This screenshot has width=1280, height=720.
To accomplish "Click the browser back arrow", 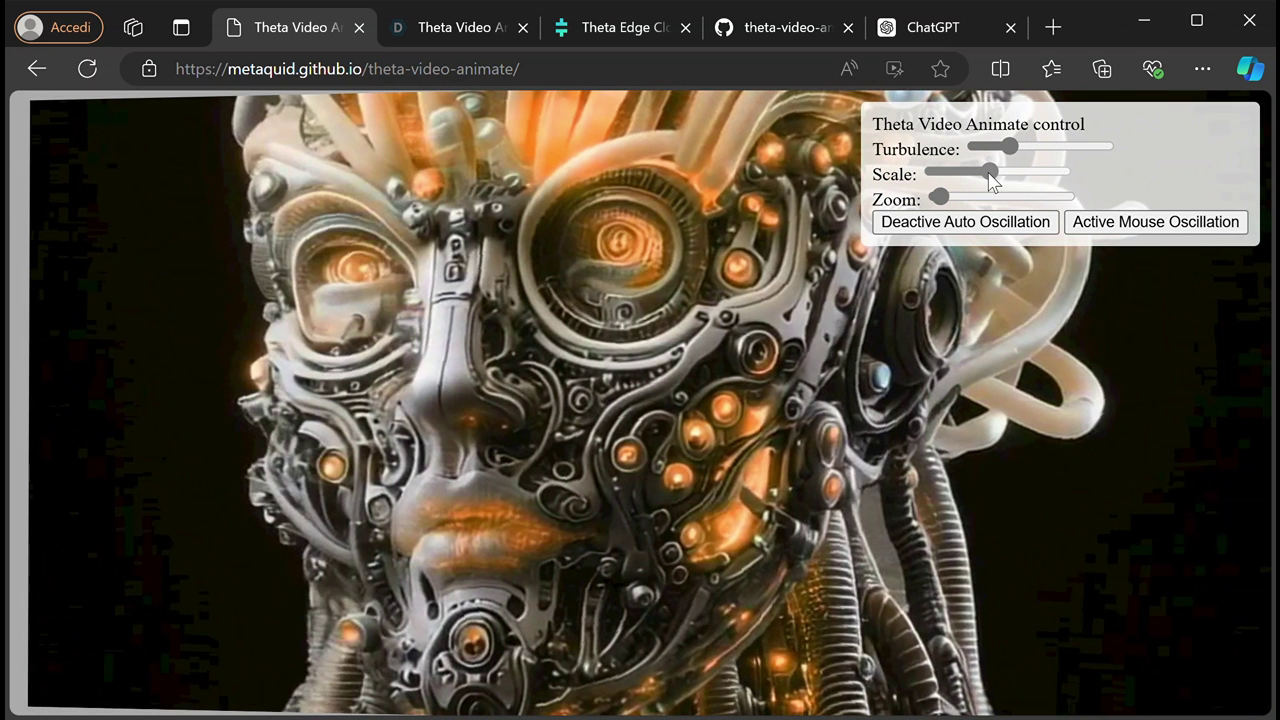I will [x=37, y=69].
